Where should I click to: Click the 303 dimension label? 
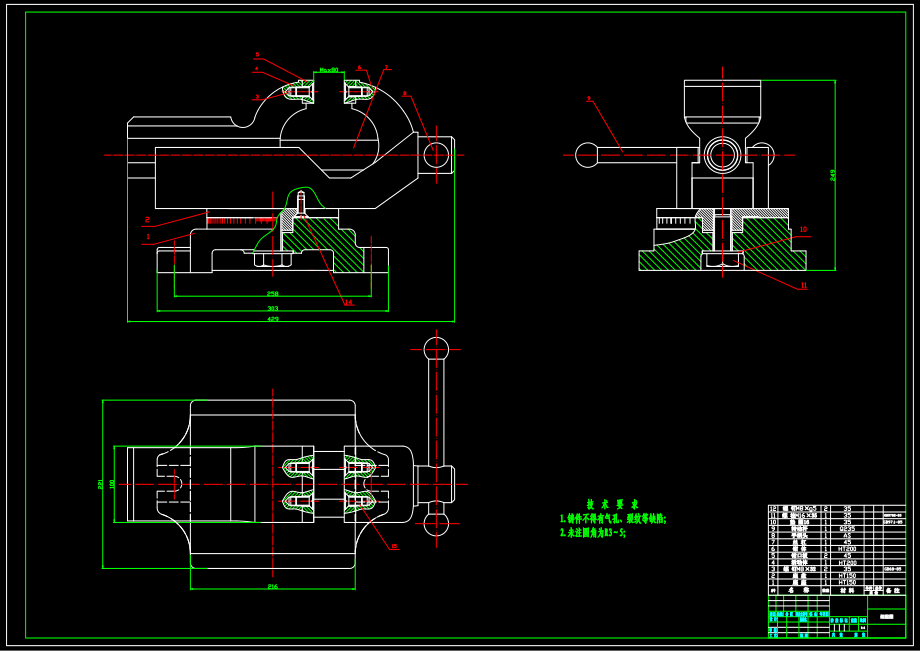272,308
